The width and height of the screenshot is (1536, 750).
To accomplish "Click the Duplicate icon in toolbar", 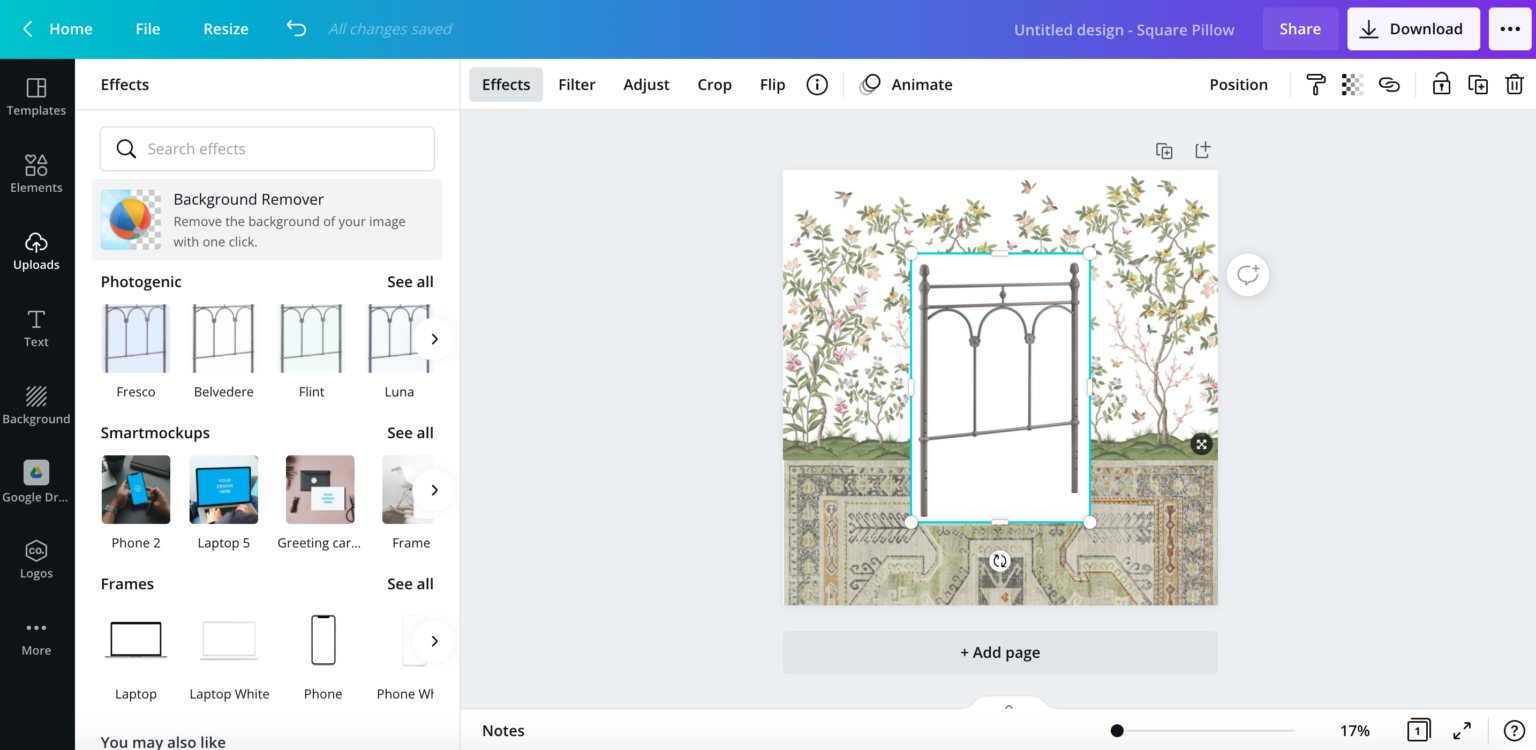I will coord(1478,85).
